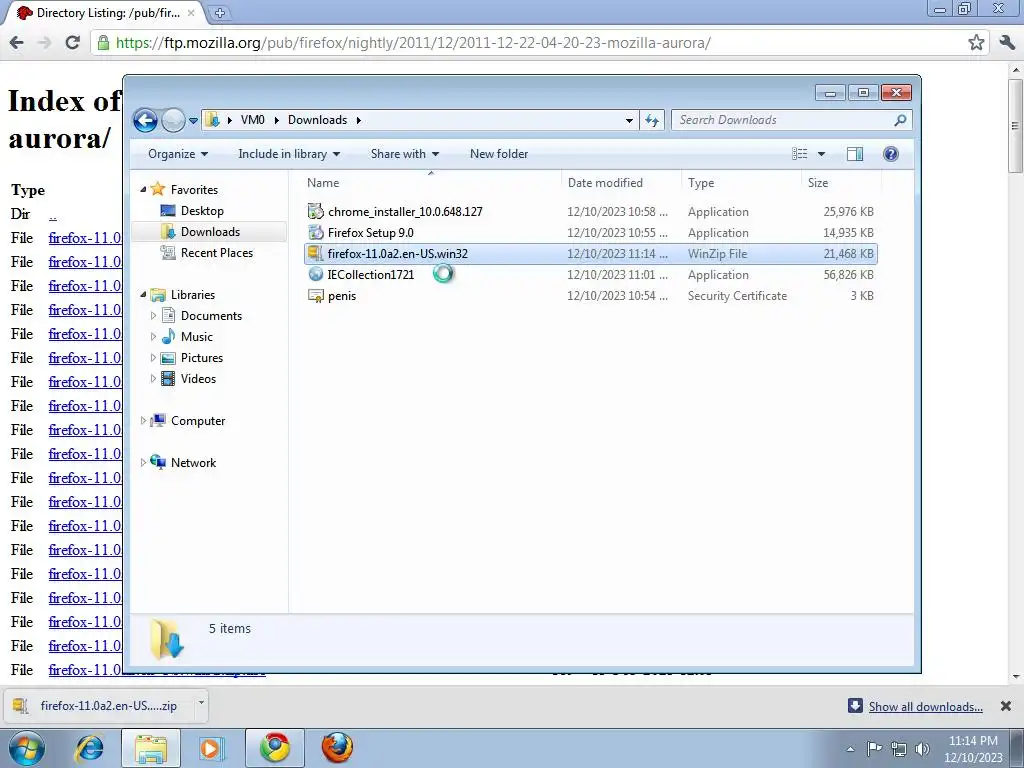
Task: Expand Documents library
Action: click(x=153, y=316)
